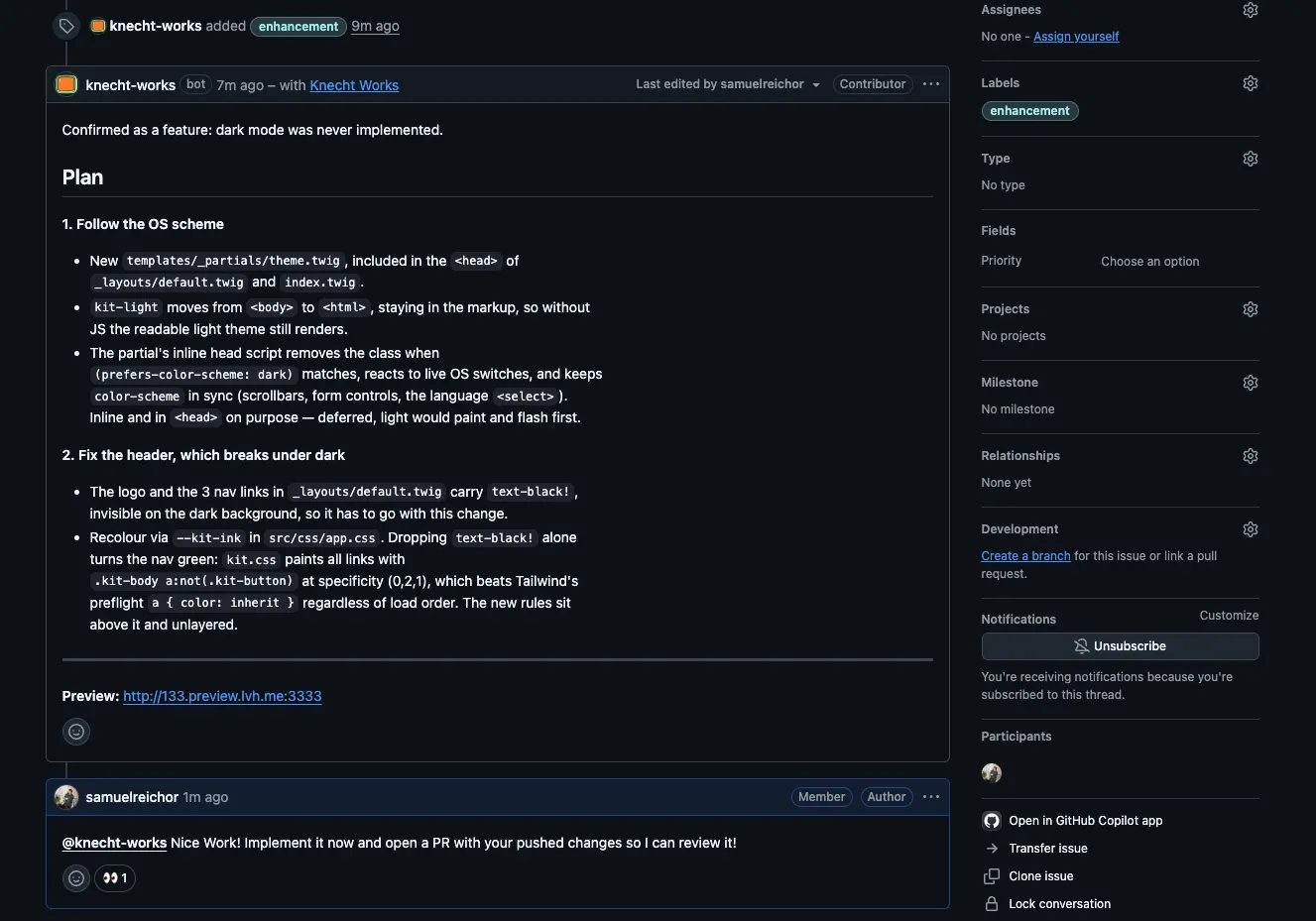Click the Member badge
1316x921 pixels.
[821, 797]
